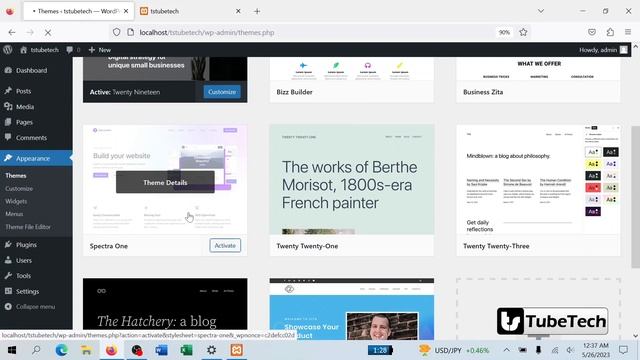
Task: Open taskbar search icon
Action: pyautogui.click(x=36, y=350)
